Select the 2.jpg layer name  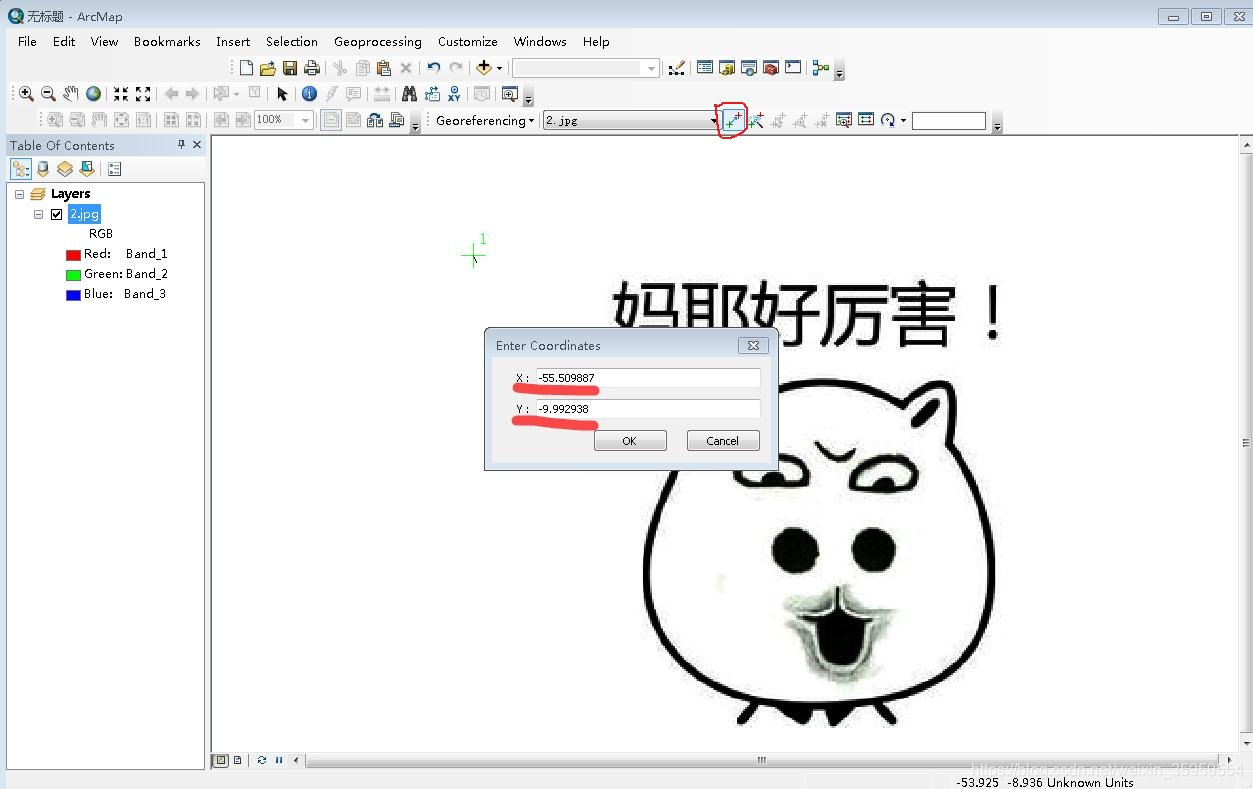tap(84, 214)
